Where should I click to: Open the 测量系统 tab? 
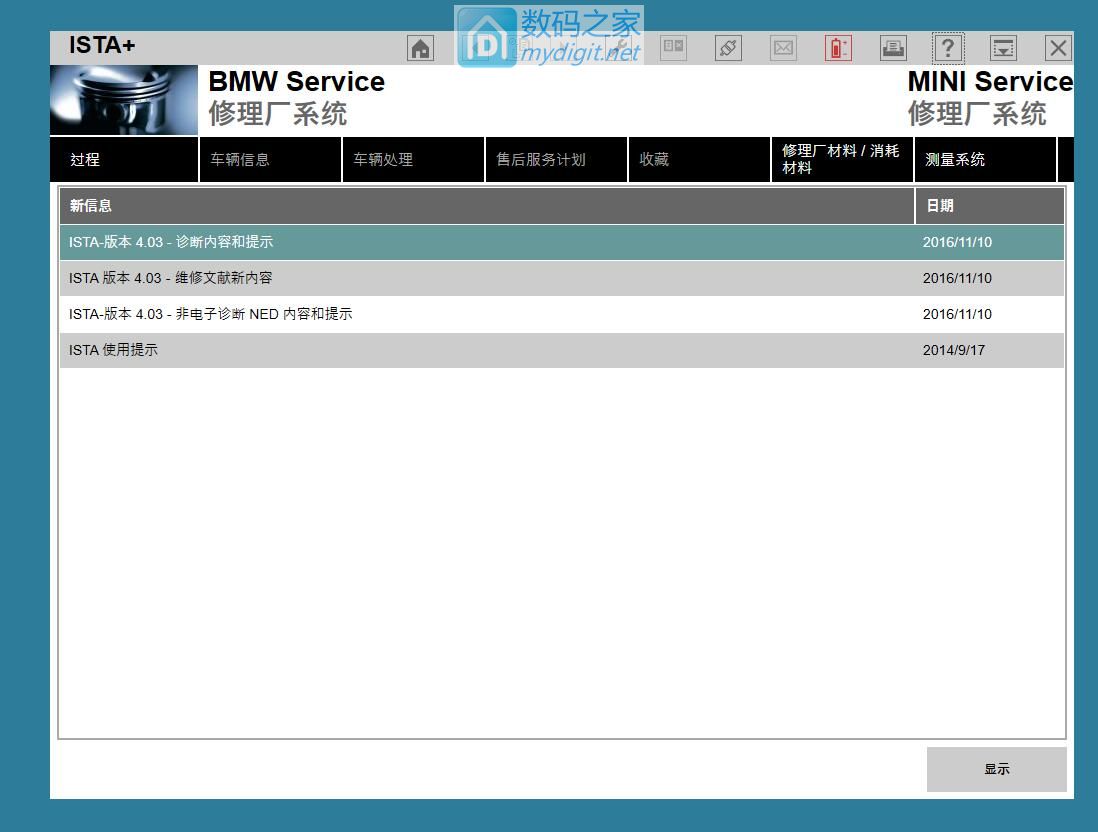(x=985, y=160)
